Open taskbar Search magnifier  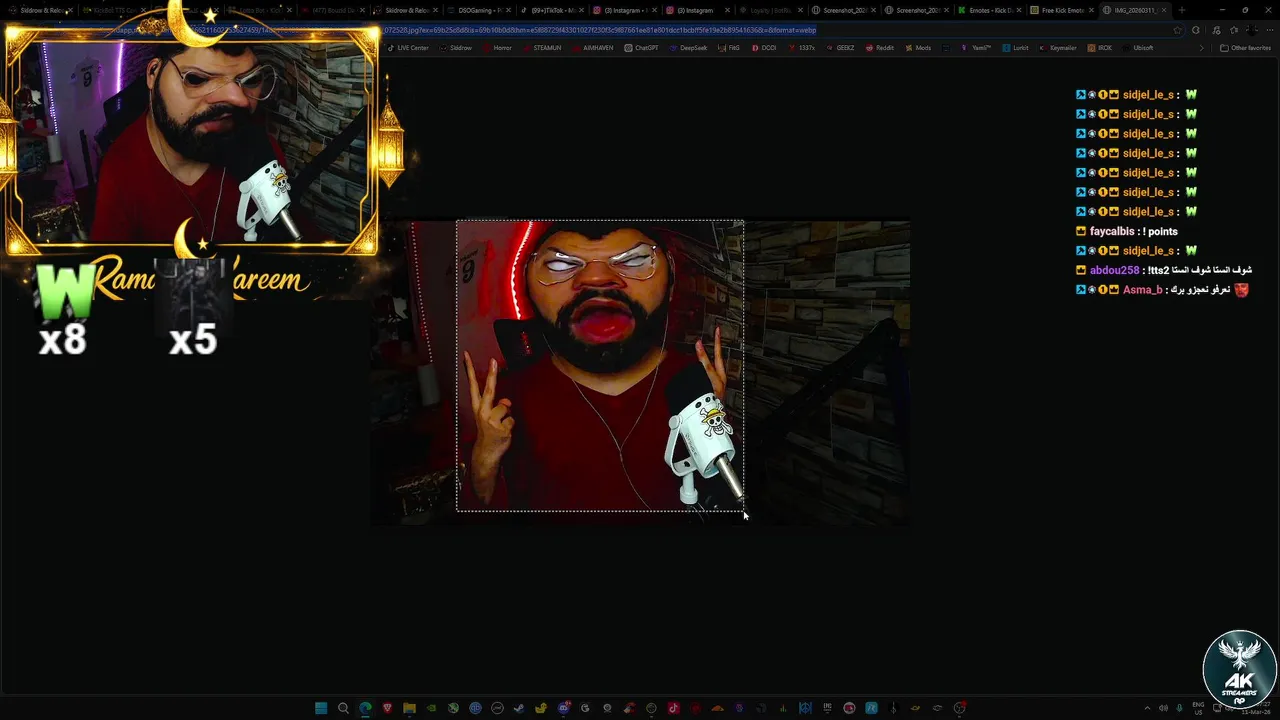point(343,708)
